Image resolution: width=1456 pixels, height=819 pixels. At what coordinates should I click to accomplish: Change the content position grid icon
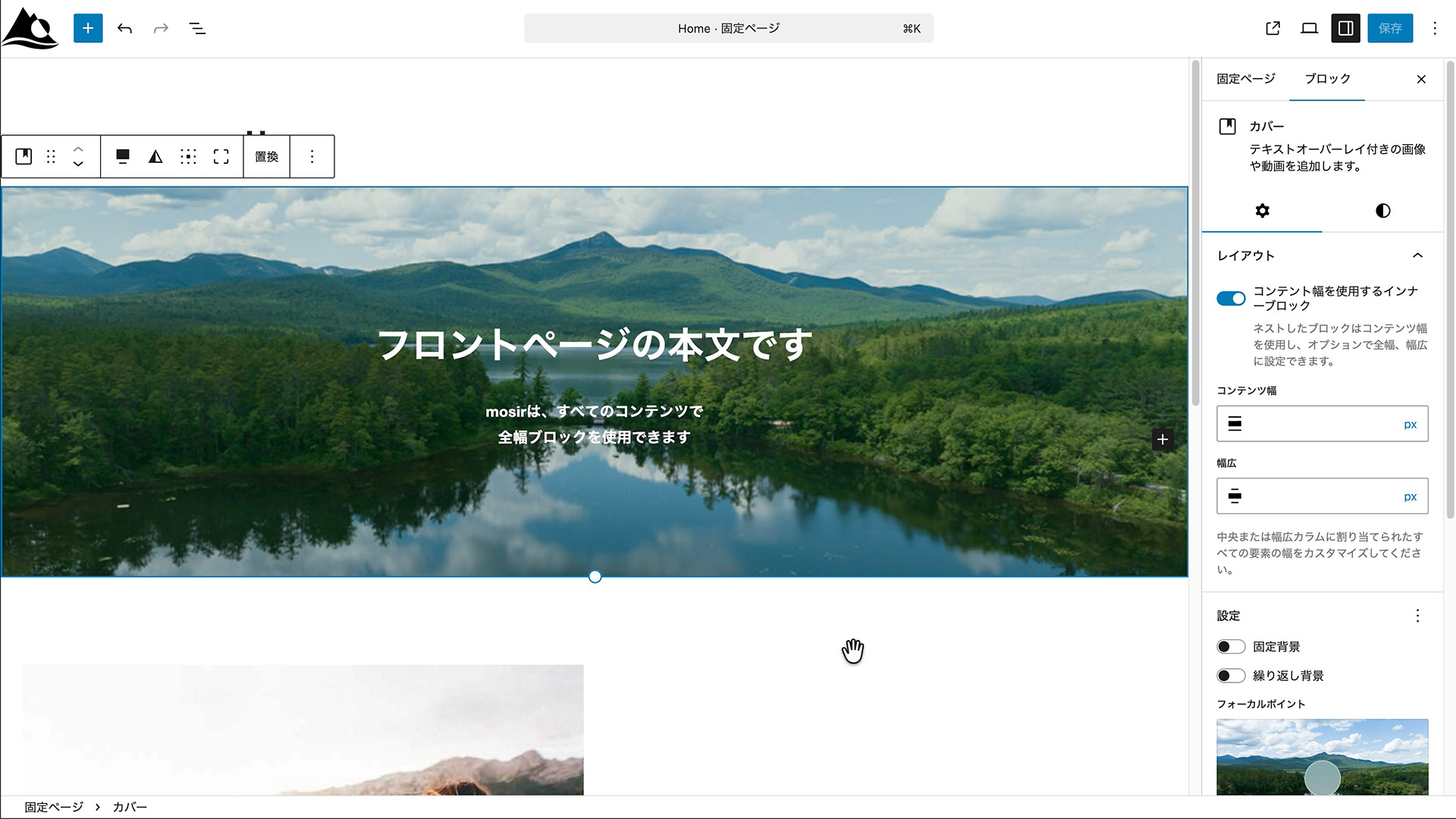pyautogui.click(x=188, y=156)
